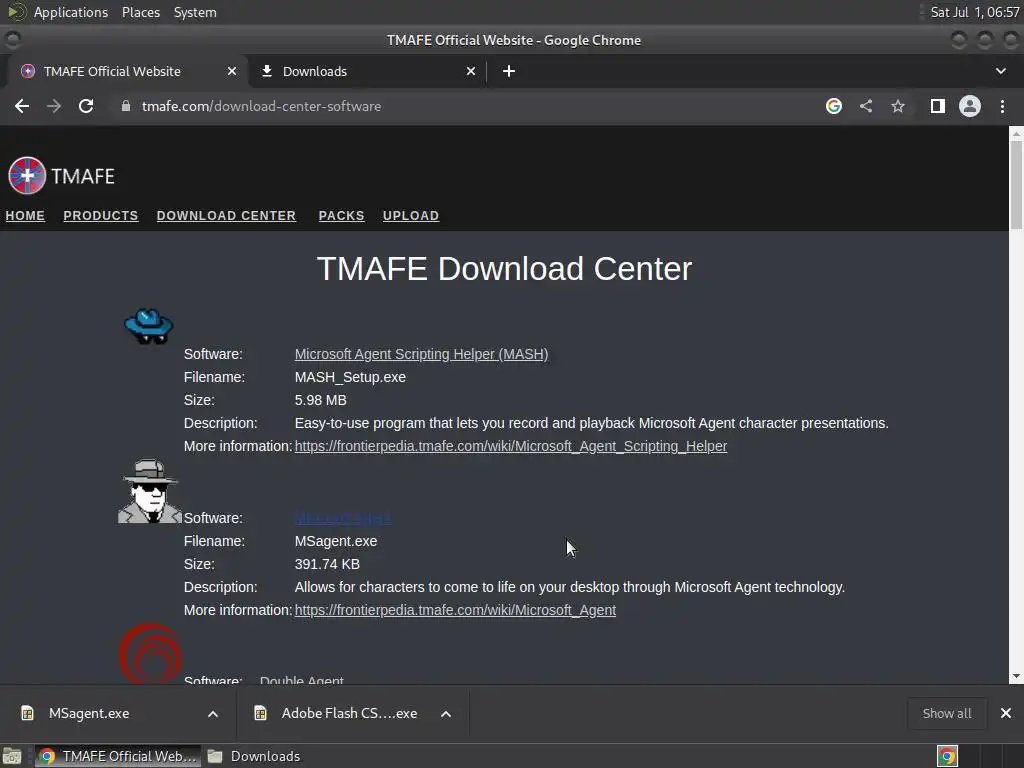Switch to Downloads folder in taskbar

click(255, 756)
